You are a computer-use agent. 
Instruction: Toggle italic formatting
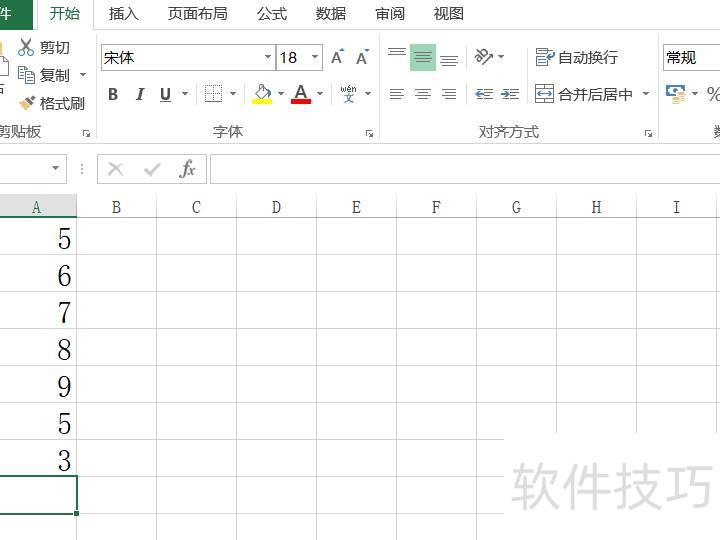tap(140, 94)
